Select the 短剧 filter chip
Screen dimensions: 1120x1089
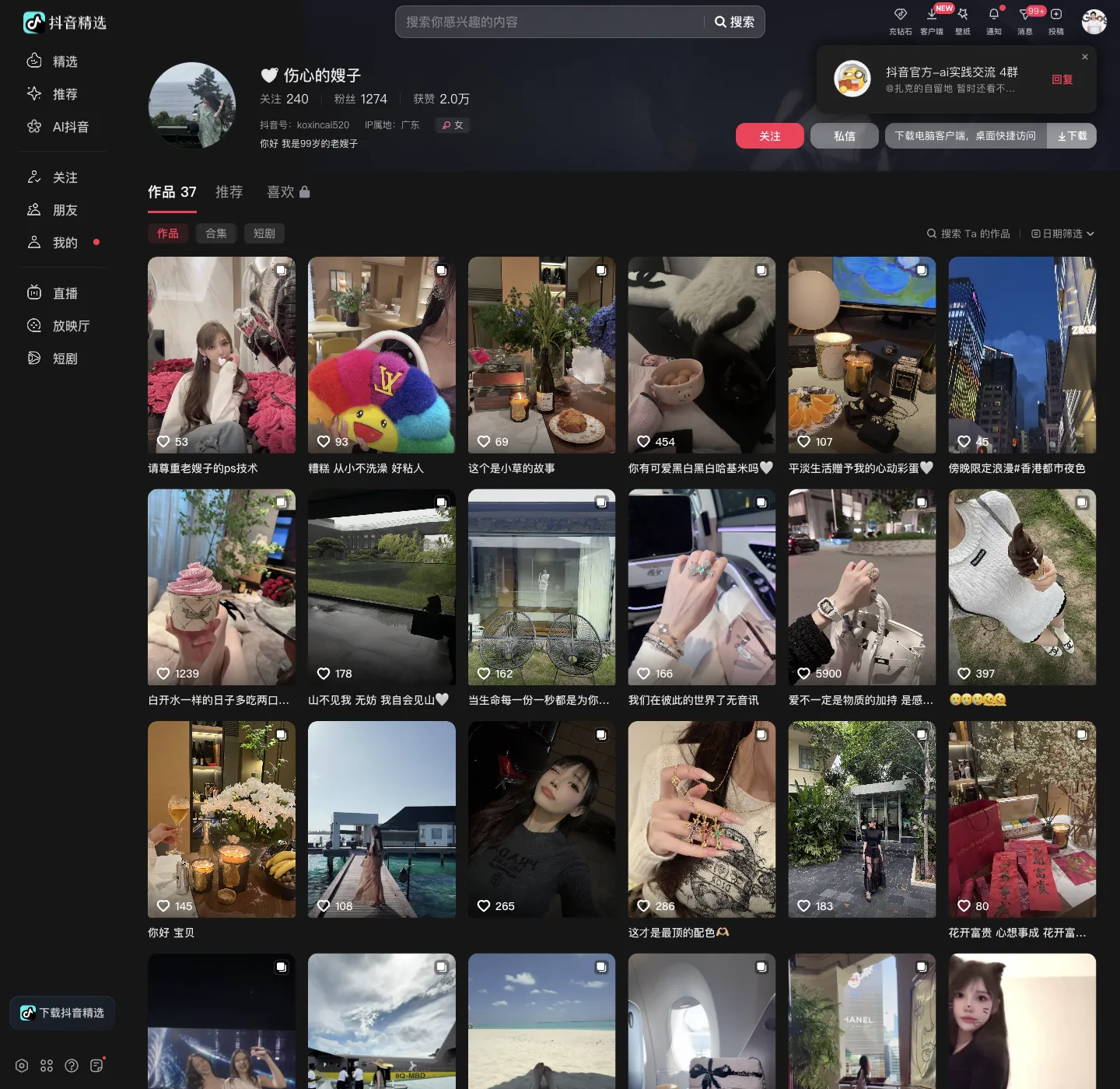coord(264,233)
